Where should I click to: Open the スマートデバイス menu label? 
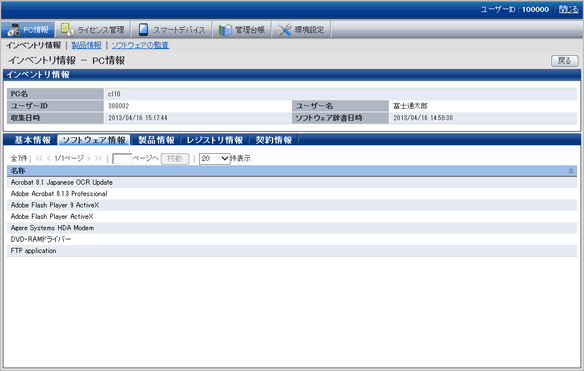179,30
